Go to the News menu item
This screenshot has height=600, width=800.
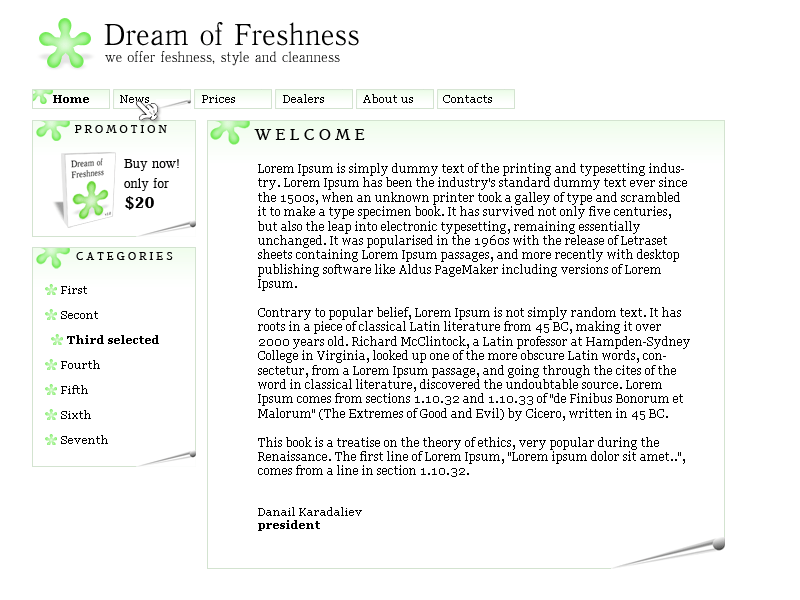pos(135,99)
